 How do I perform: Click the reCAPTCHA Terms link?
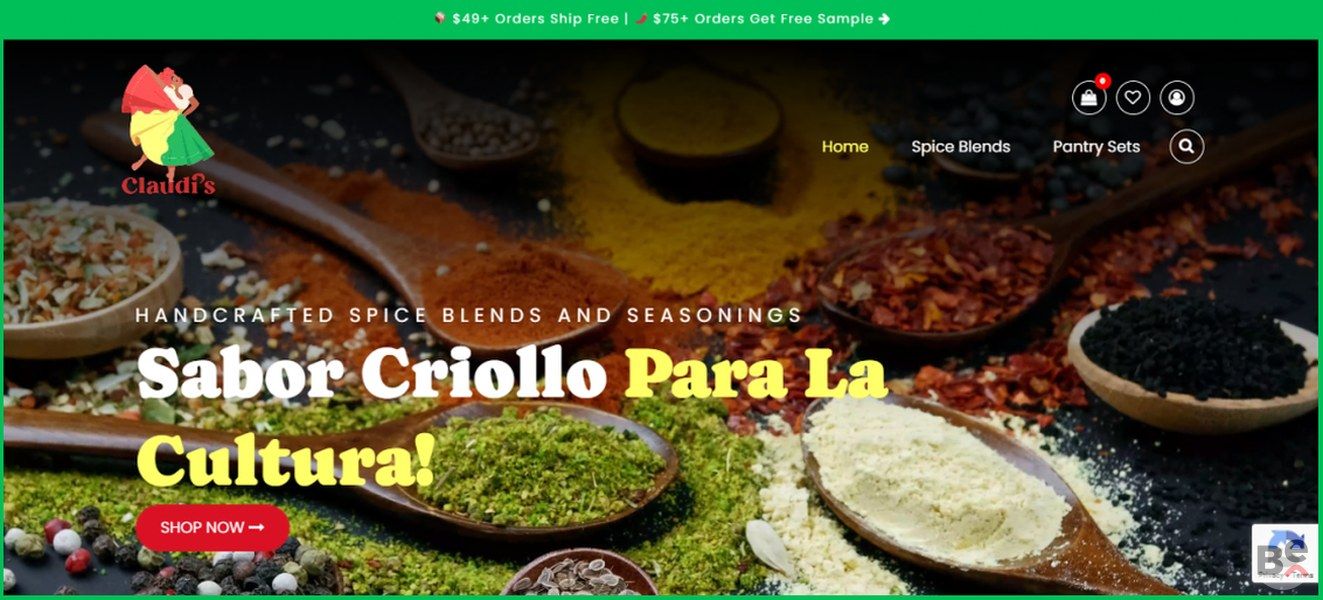pos(1302,576)
